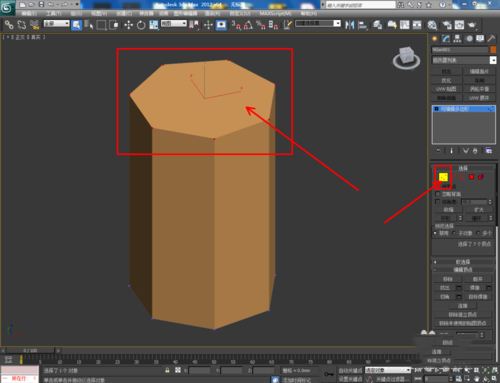Viewport: 500px width, 383px height.
Task: Click the Configure Modifier Sets icon
Action: pyautogui.click(x=488, y=151)
